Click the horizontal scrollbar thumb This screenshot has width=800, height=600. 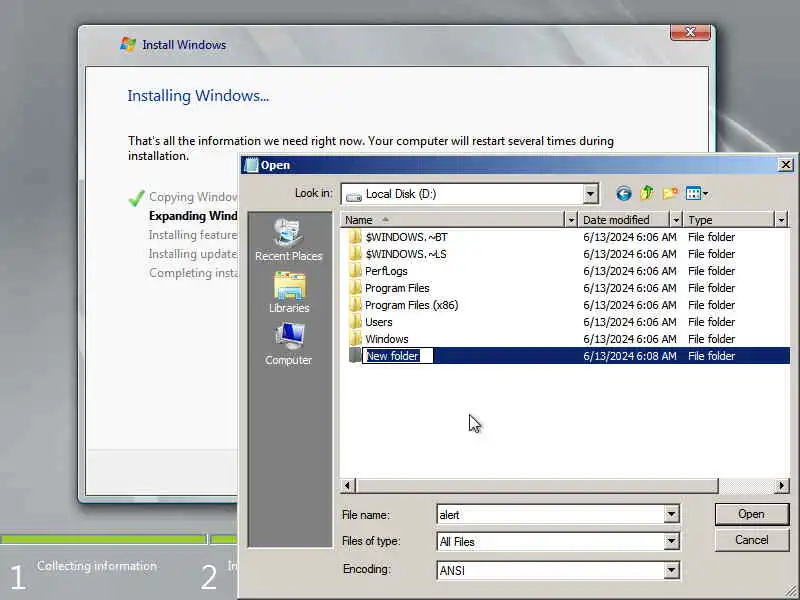point(537,485)
